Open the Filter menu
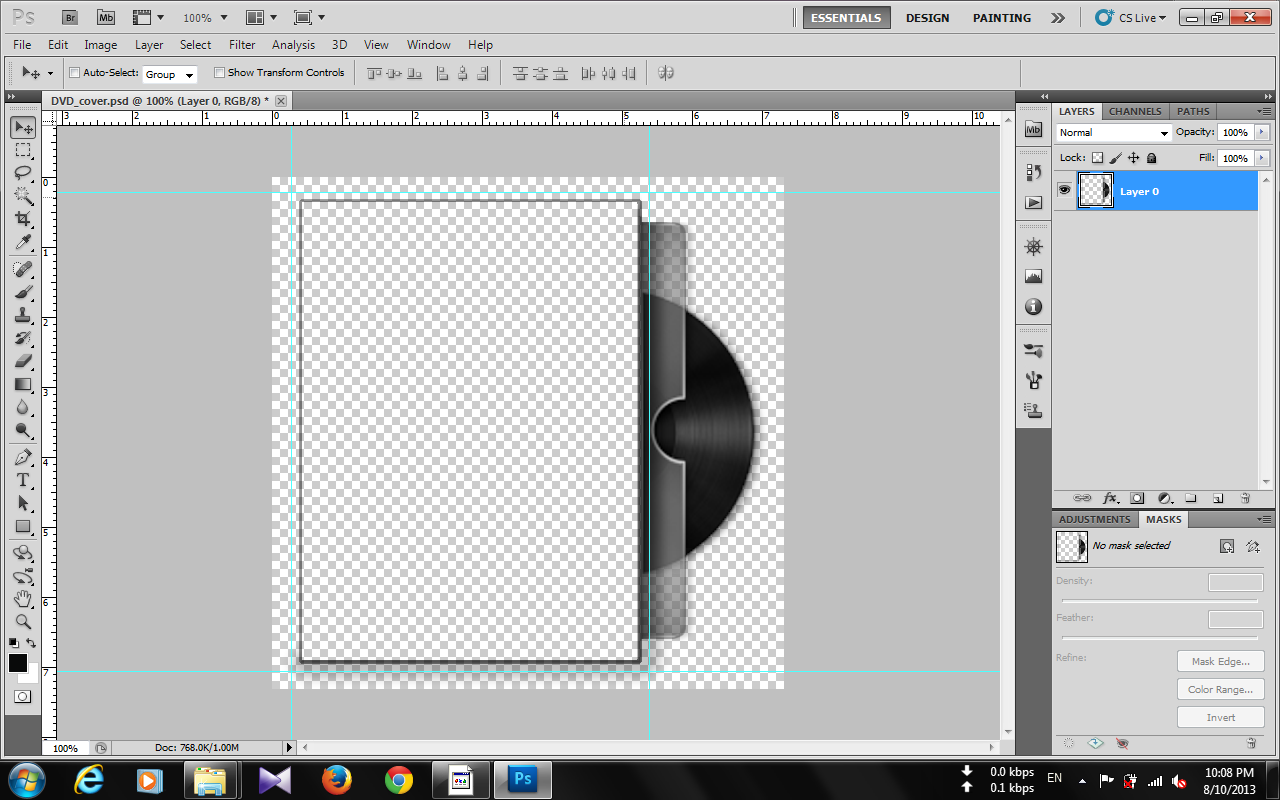The image size is (1280, 800). coord(241,45)
